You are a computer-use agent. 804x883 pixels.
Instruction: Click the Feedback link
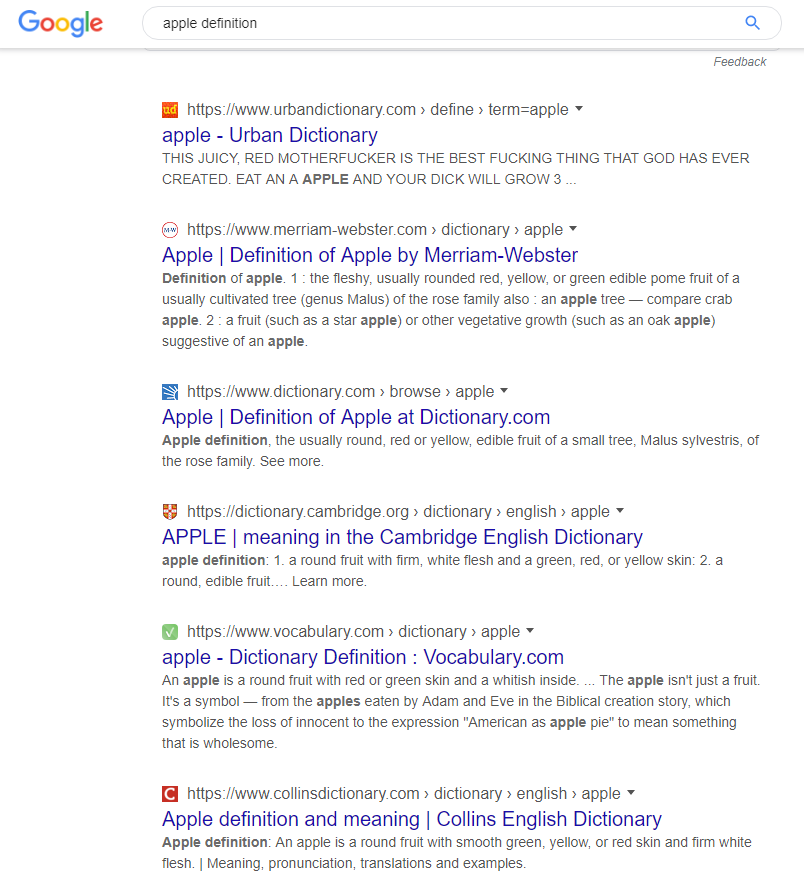740,62
